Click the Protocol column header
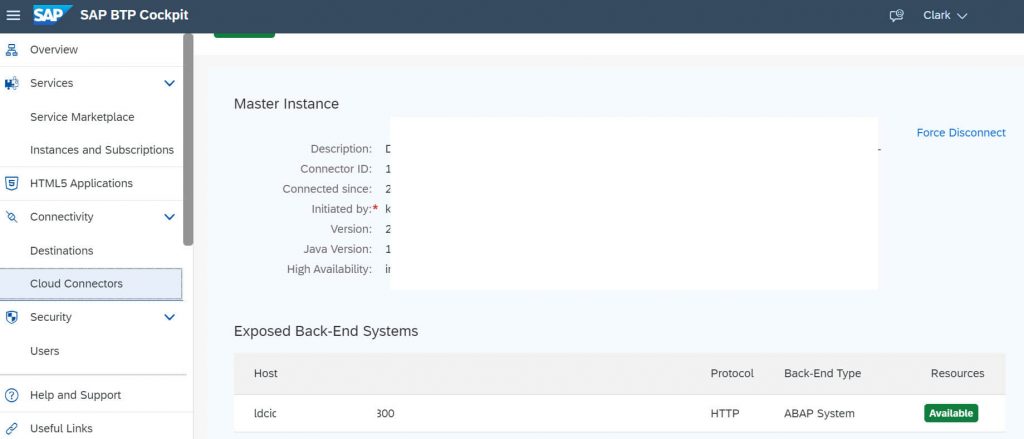Viewport: 1024px width, 439px height. tap(732, 374)
